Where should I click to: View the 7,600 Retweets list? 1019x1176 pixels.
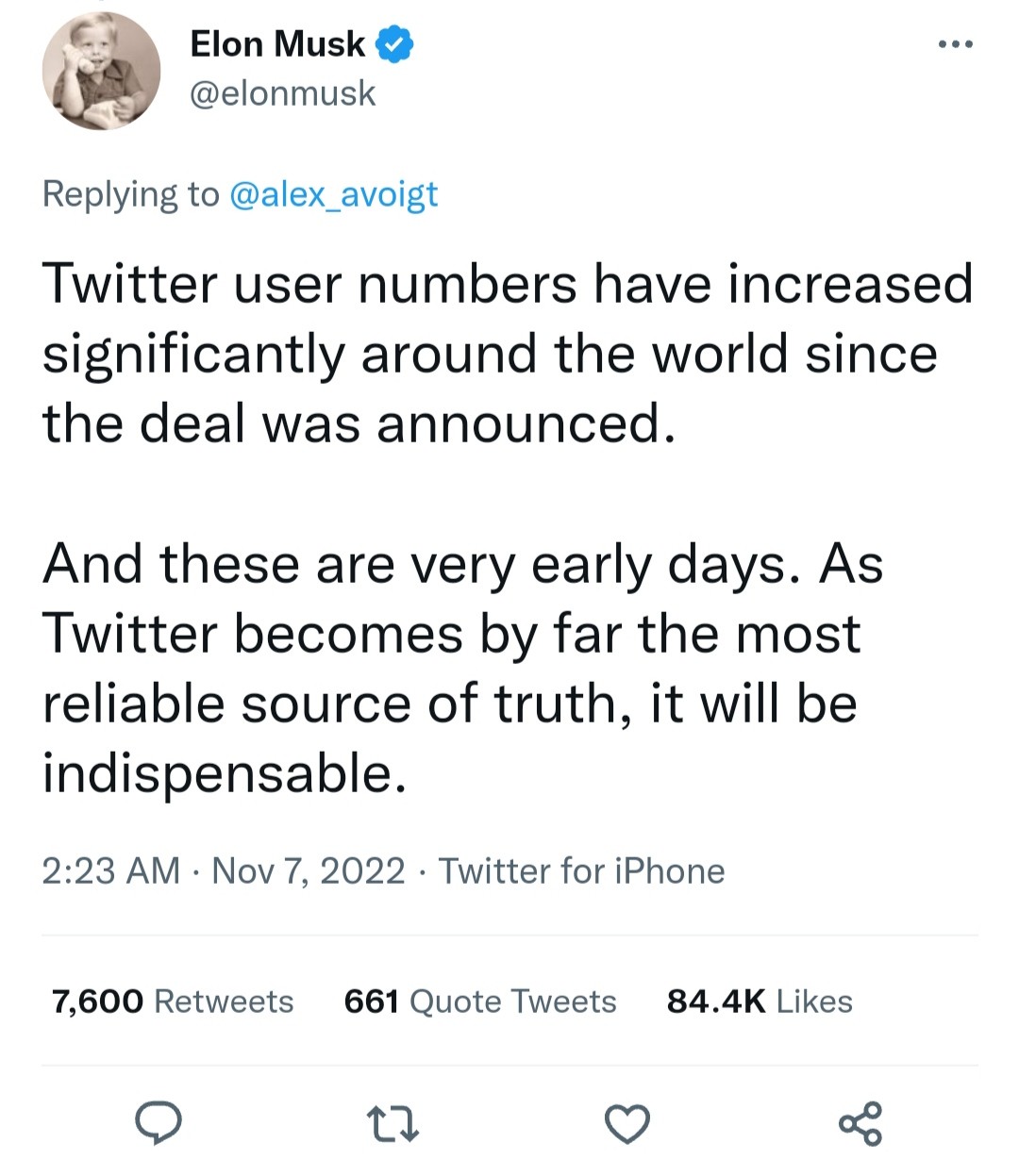(173, 1001)
